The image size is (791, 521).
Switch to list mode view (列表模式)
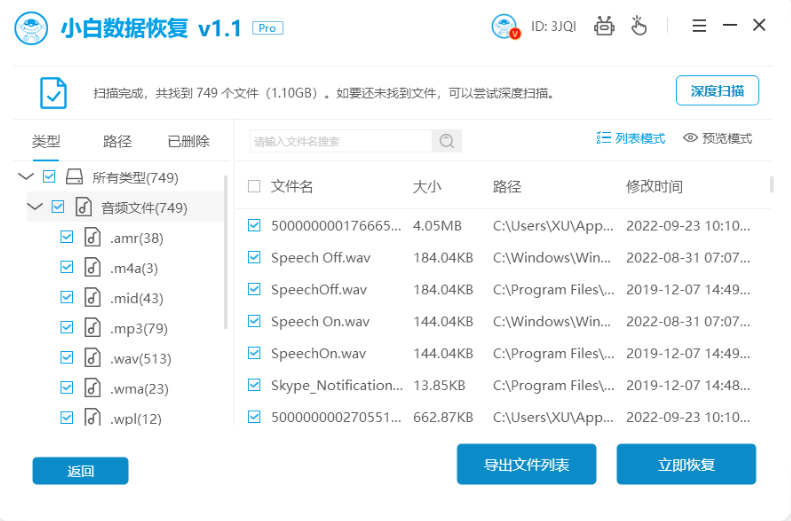pos(630,138)
